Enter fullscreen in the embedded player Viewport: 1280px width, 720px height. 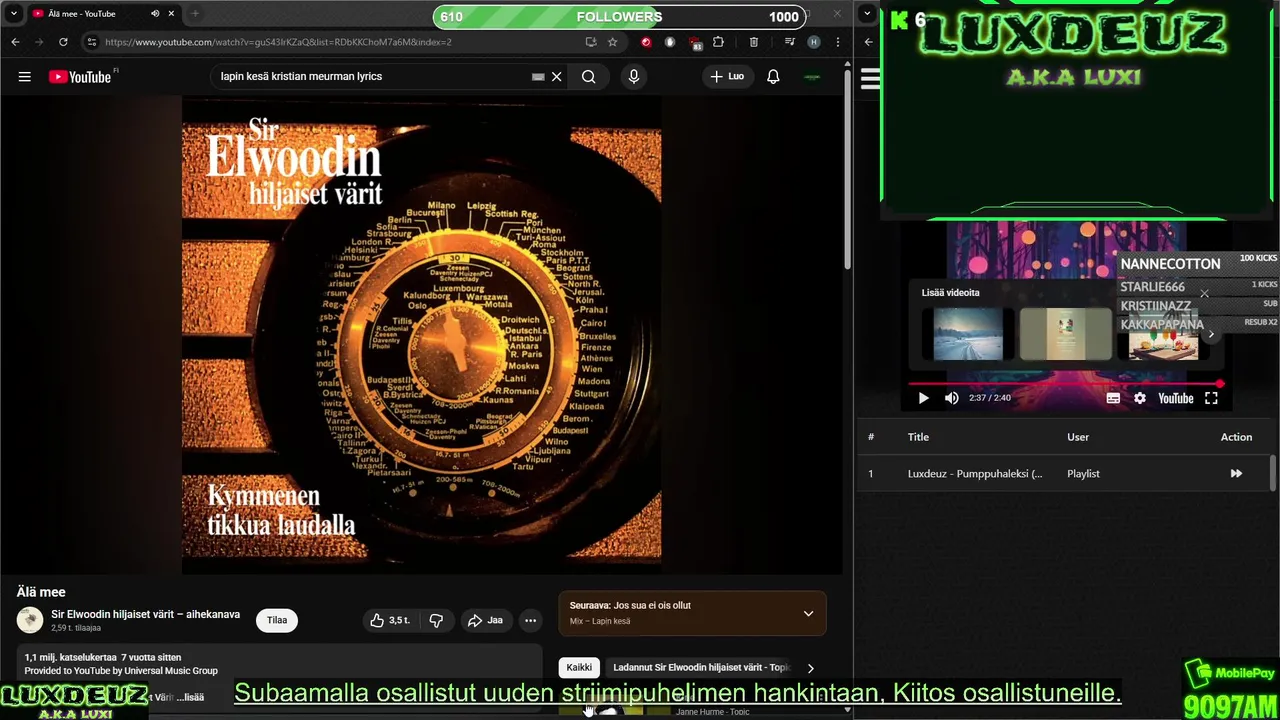pyautogui.click(x=1211, y=398)
